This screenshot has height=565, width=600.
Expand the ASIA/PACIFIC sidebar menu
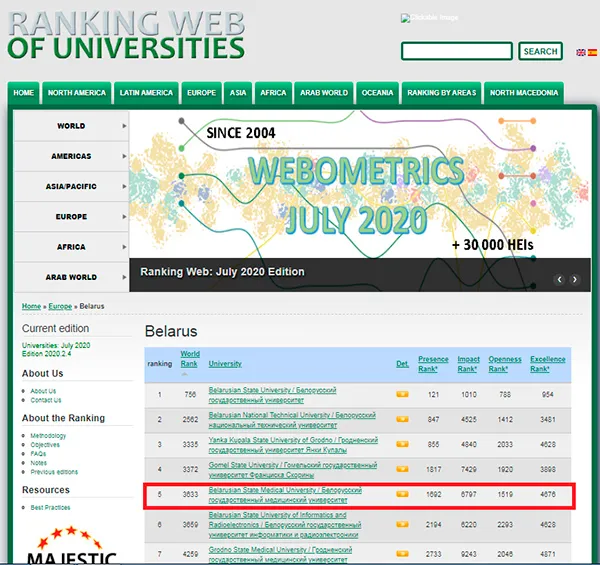[71, 186]
